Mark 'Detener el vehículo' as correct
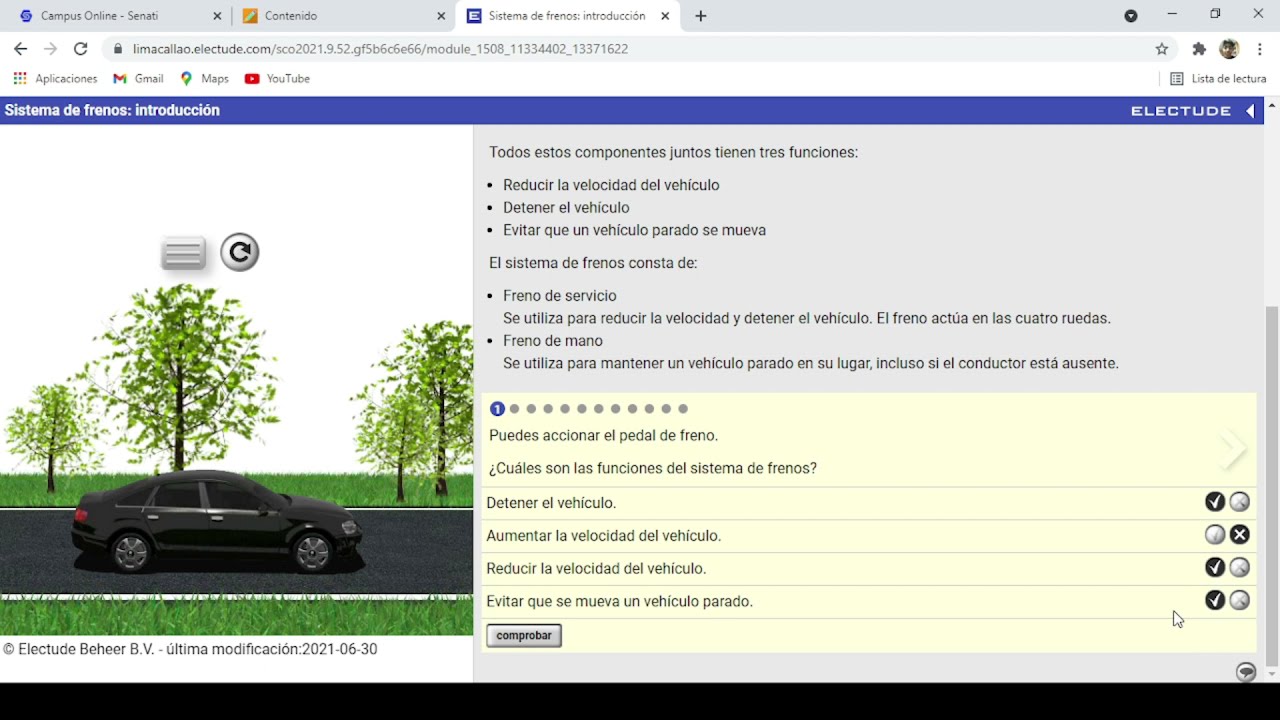 1215,502
